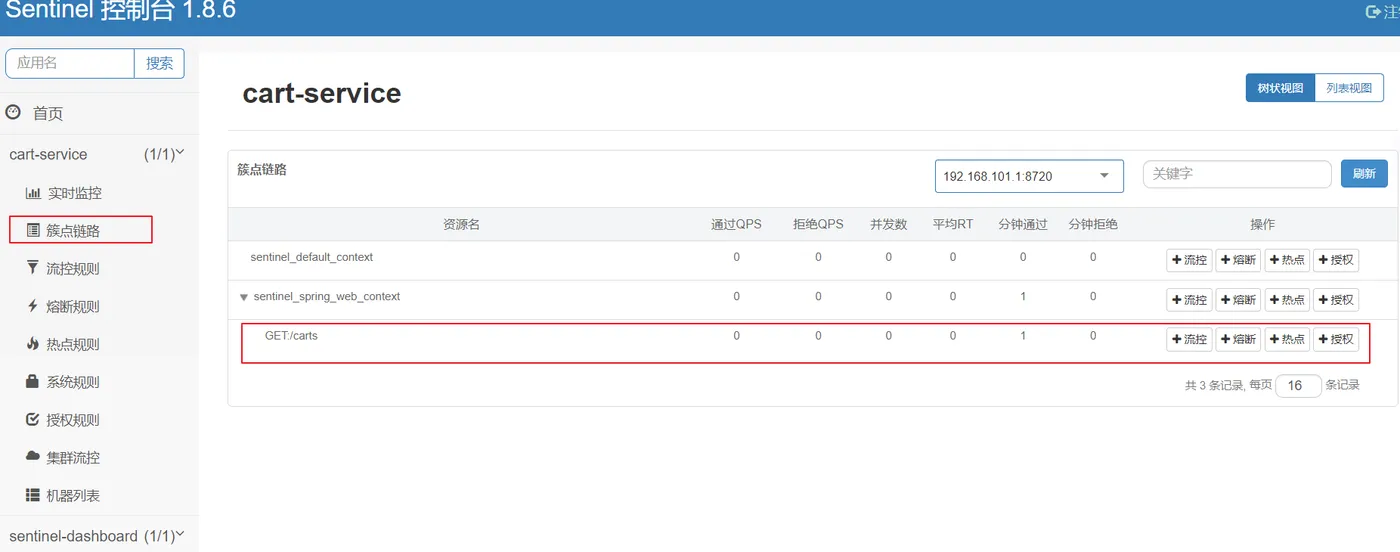Add 热点 rule for sentinel_spring_web_context
This screenshot has height=552, width=1400.
click(1287, 300)
